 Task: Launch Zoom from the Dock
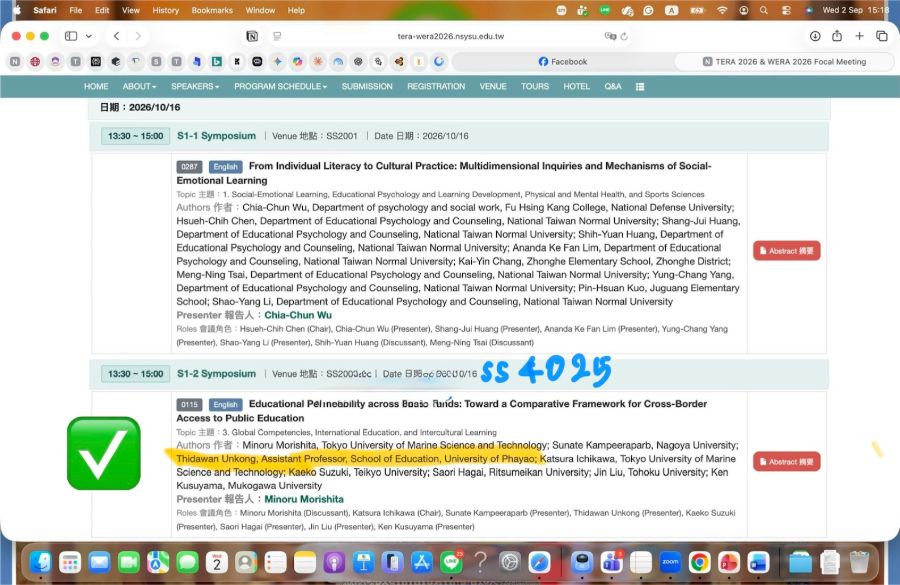tap(670, 562)
